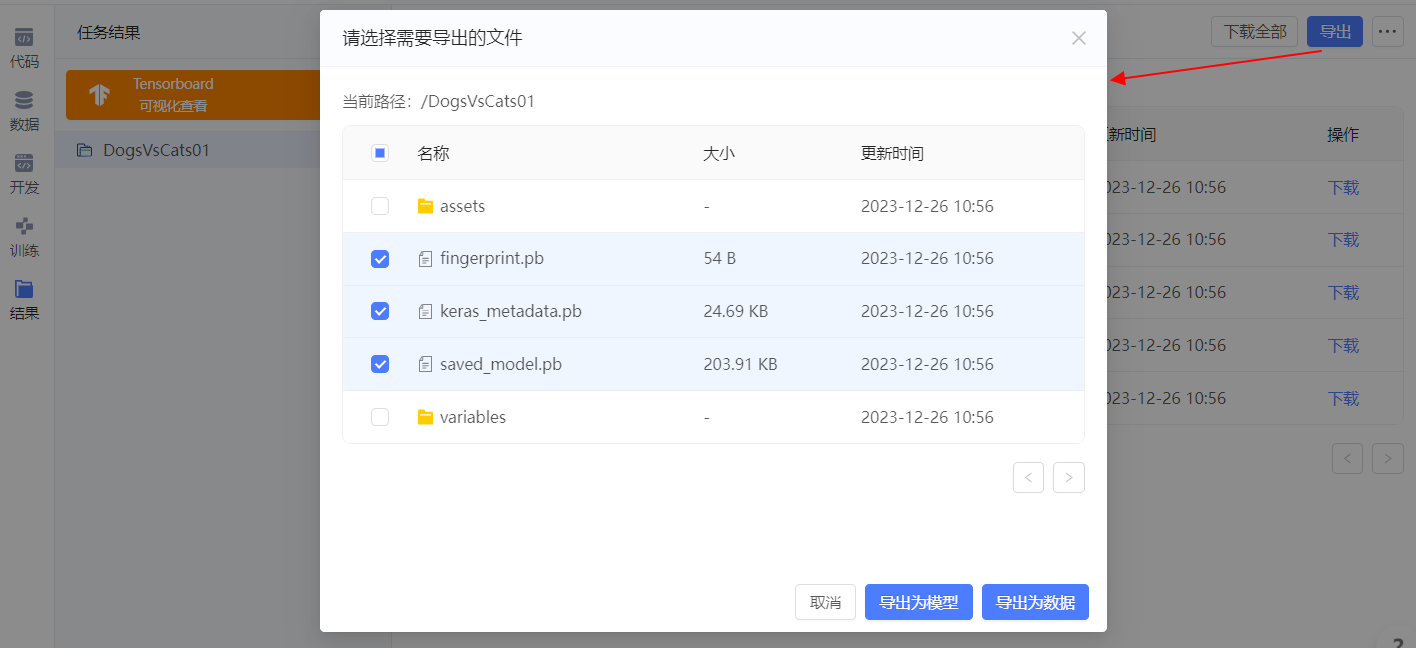Click the keras_metadata.pb file icon
The height and width of the screenshot is (648, 1416).
click(425, 312)
